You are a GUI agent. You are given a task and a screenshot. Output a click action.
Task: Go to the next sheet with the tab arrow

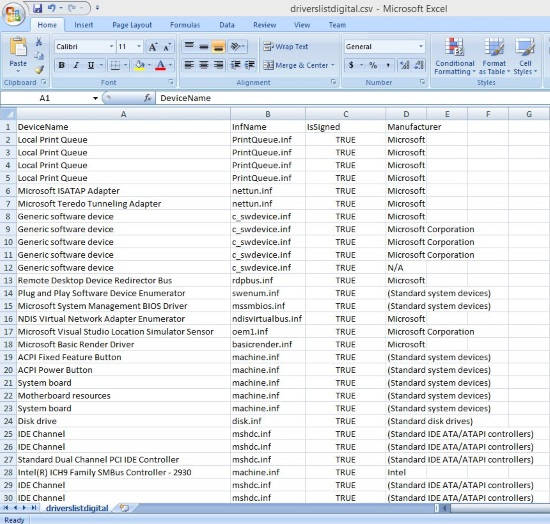tap(24, 508)
